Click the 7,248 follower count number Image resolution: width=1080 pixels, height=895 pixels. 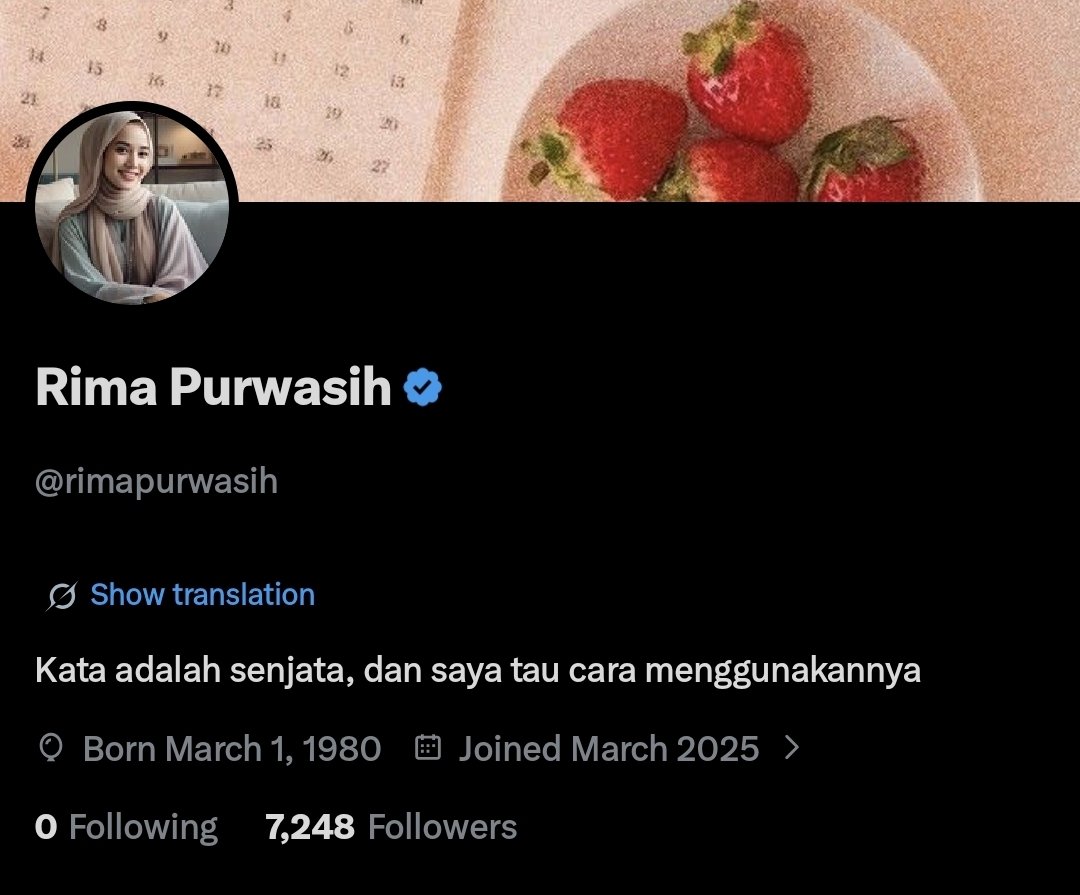pos(310,827)
